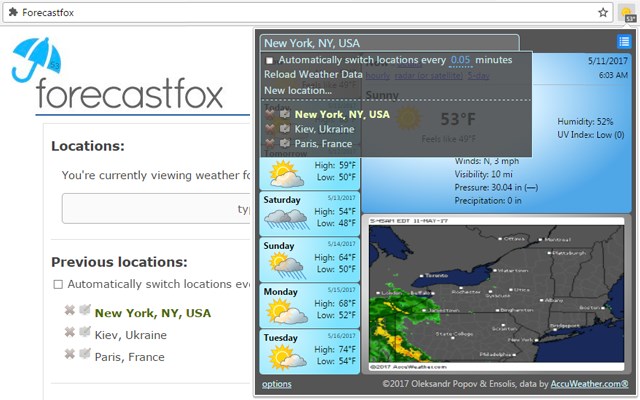Image resolution: width=640 pixels, height=400 pixels.
Task: Click Tuesday's partly sunny icon
Action: click(287, 357)
